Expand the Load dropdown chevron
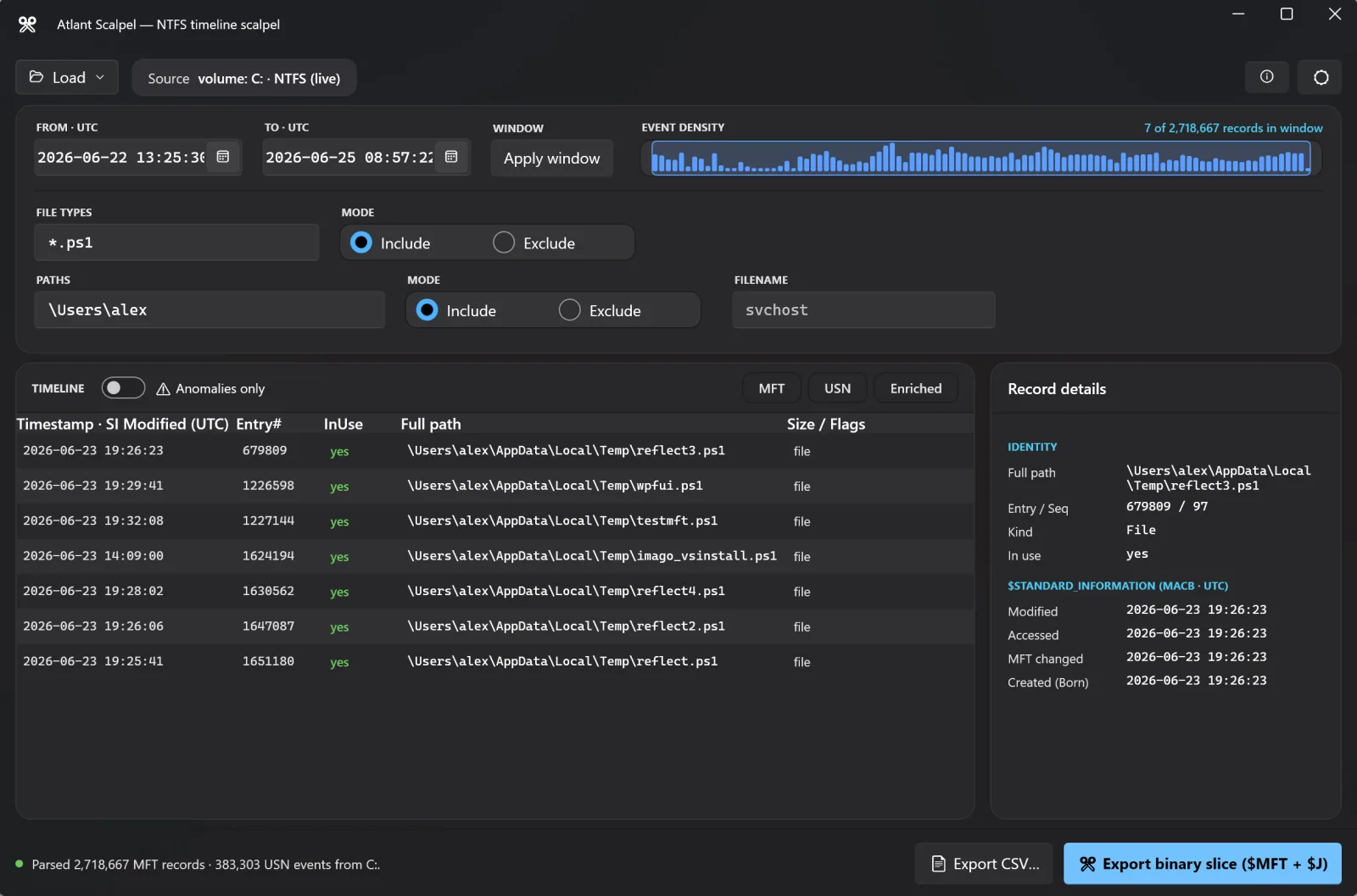Image resolution: width=1357 pixels, height=896 pixels. 100,77
